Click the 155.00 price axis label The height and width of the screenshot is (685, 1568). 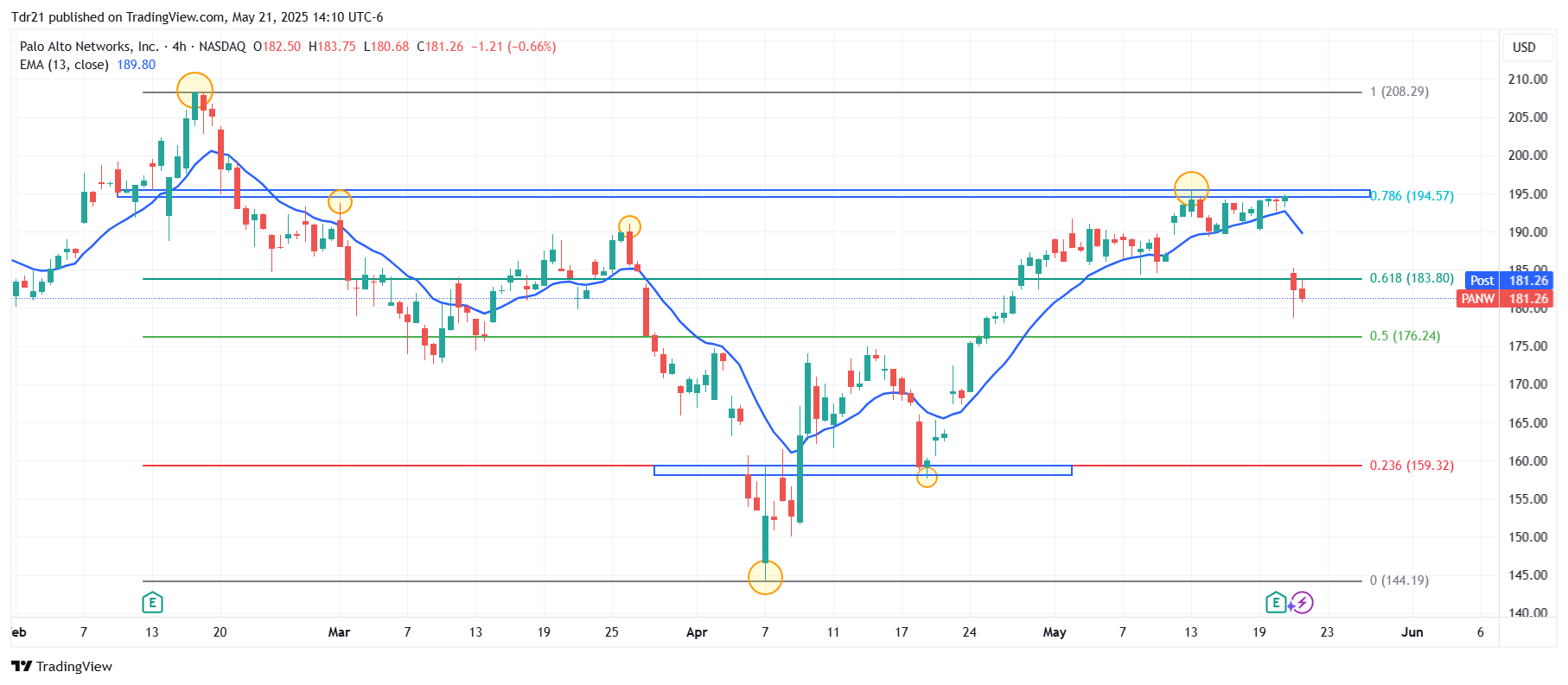pos(1527,499)
